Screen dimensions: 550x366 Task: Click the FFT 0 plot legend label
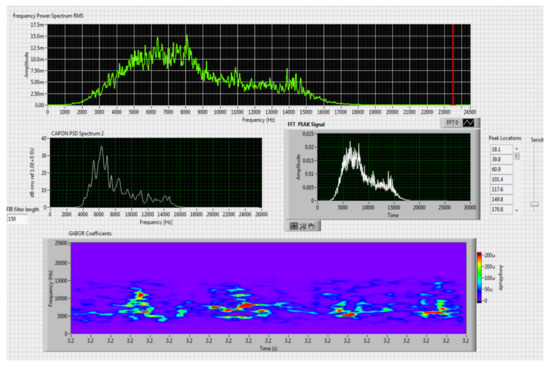coord(452,123)
